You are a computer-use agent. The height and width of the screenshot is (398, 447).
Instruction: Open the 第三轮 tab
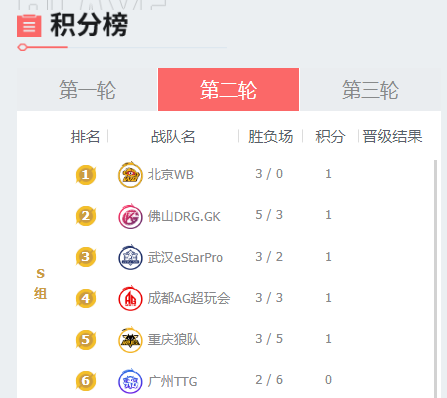tap(370, 90)
